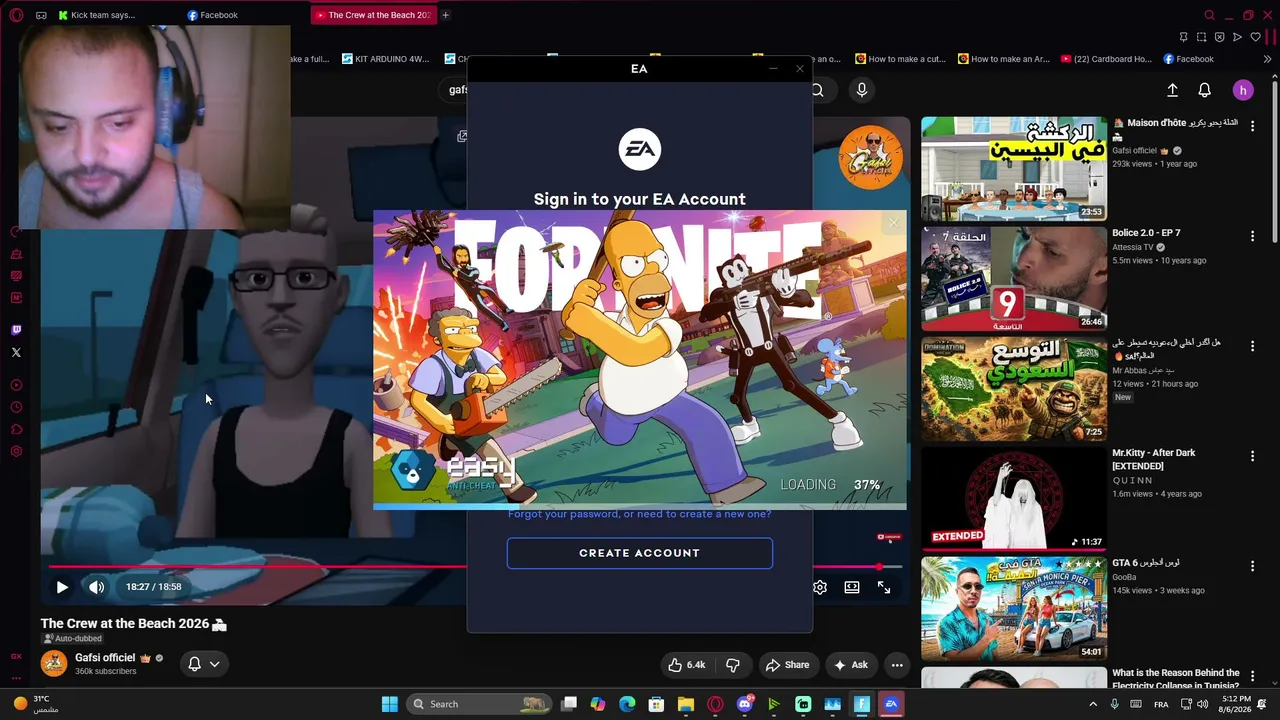This screenshot has width=1280, height=720.
Task: Open options menu for Bolice 2.0 video
Action: coord(1252,236)
